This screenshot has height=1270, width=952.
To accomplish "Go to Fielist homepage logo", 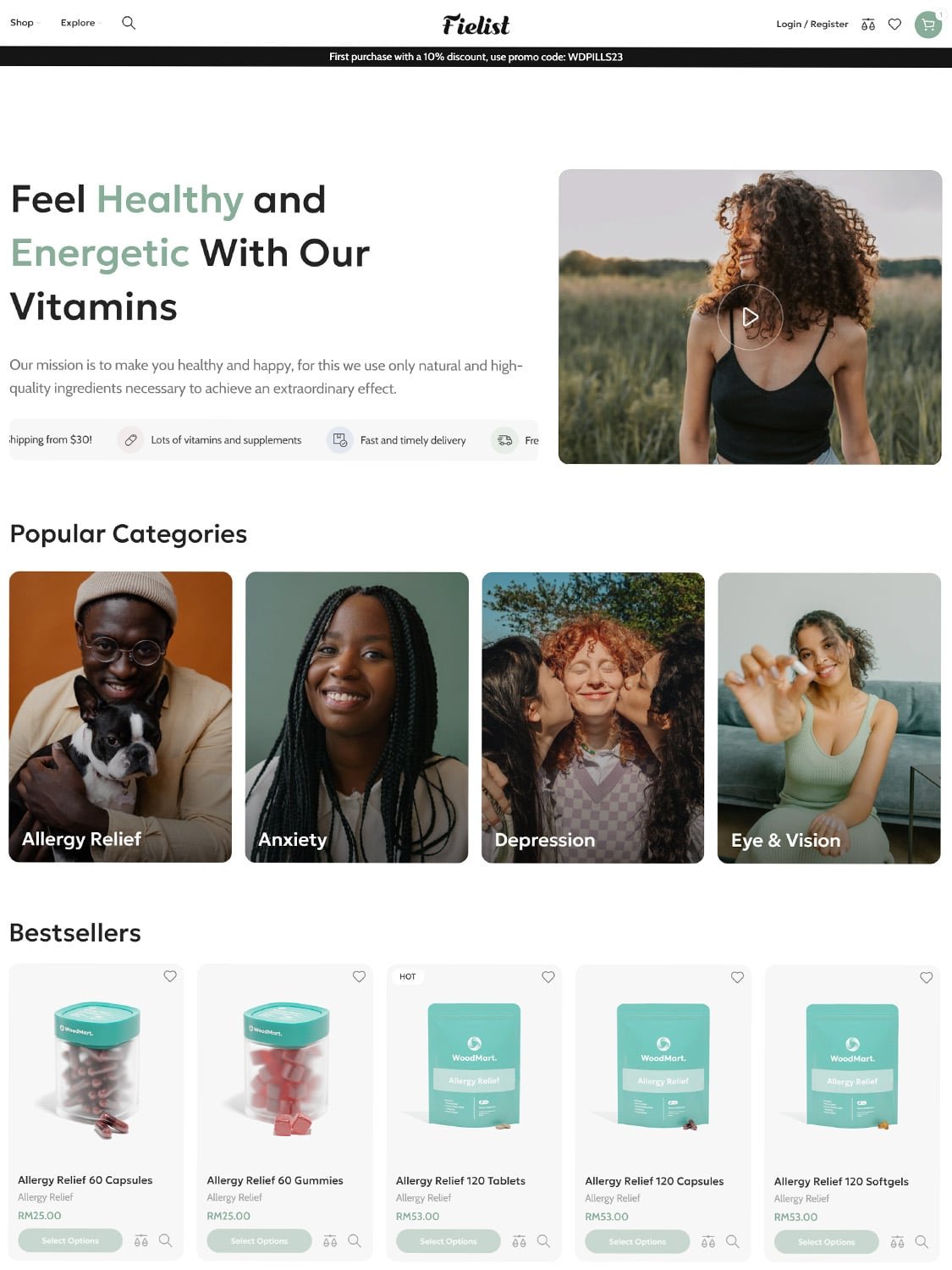I will pos(476,25).
